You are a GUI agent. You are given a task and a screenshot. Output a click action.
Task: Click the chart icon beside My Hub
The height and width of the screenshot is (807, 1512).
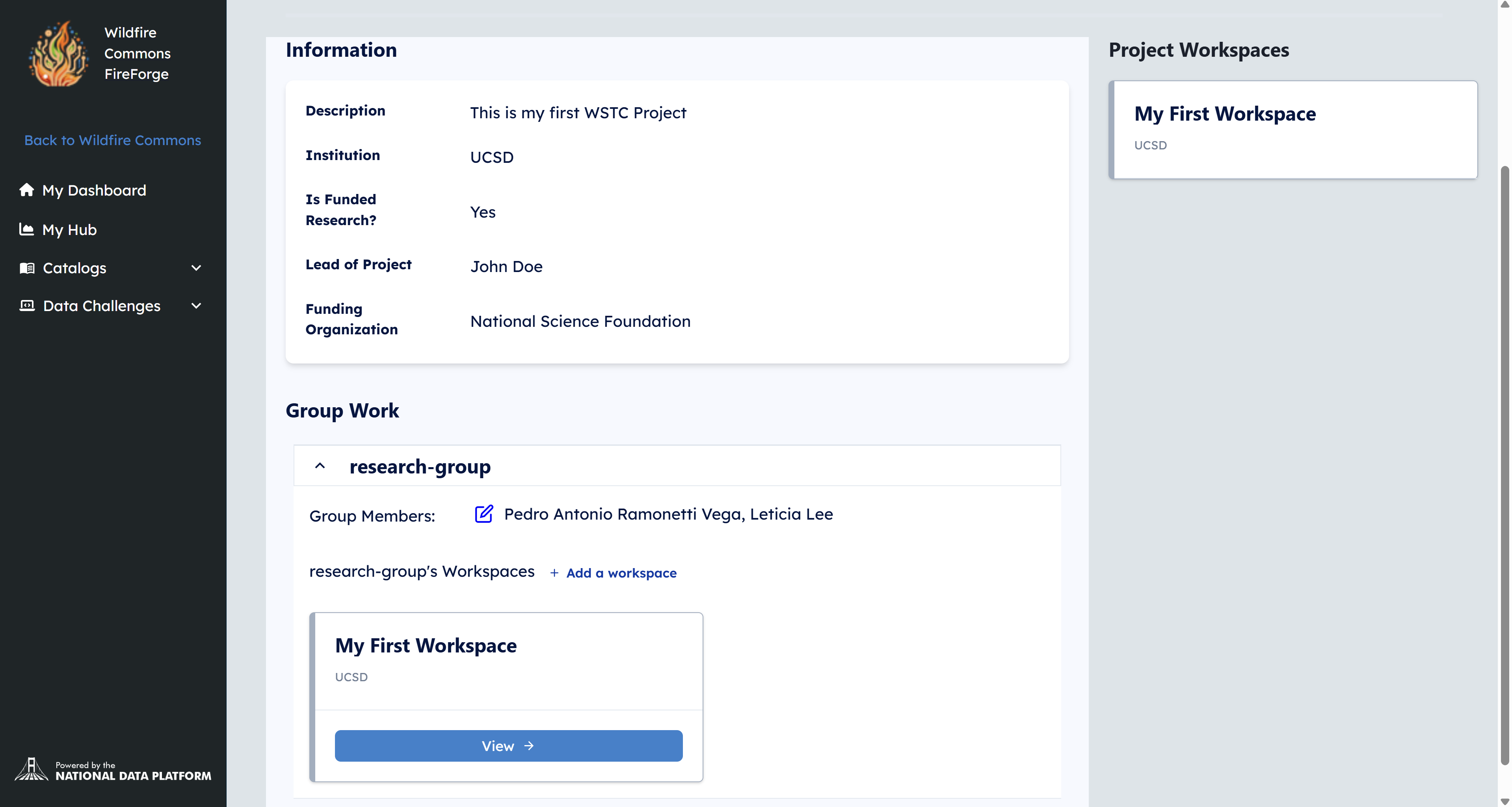pyautogui.click(x=26, y=229)
